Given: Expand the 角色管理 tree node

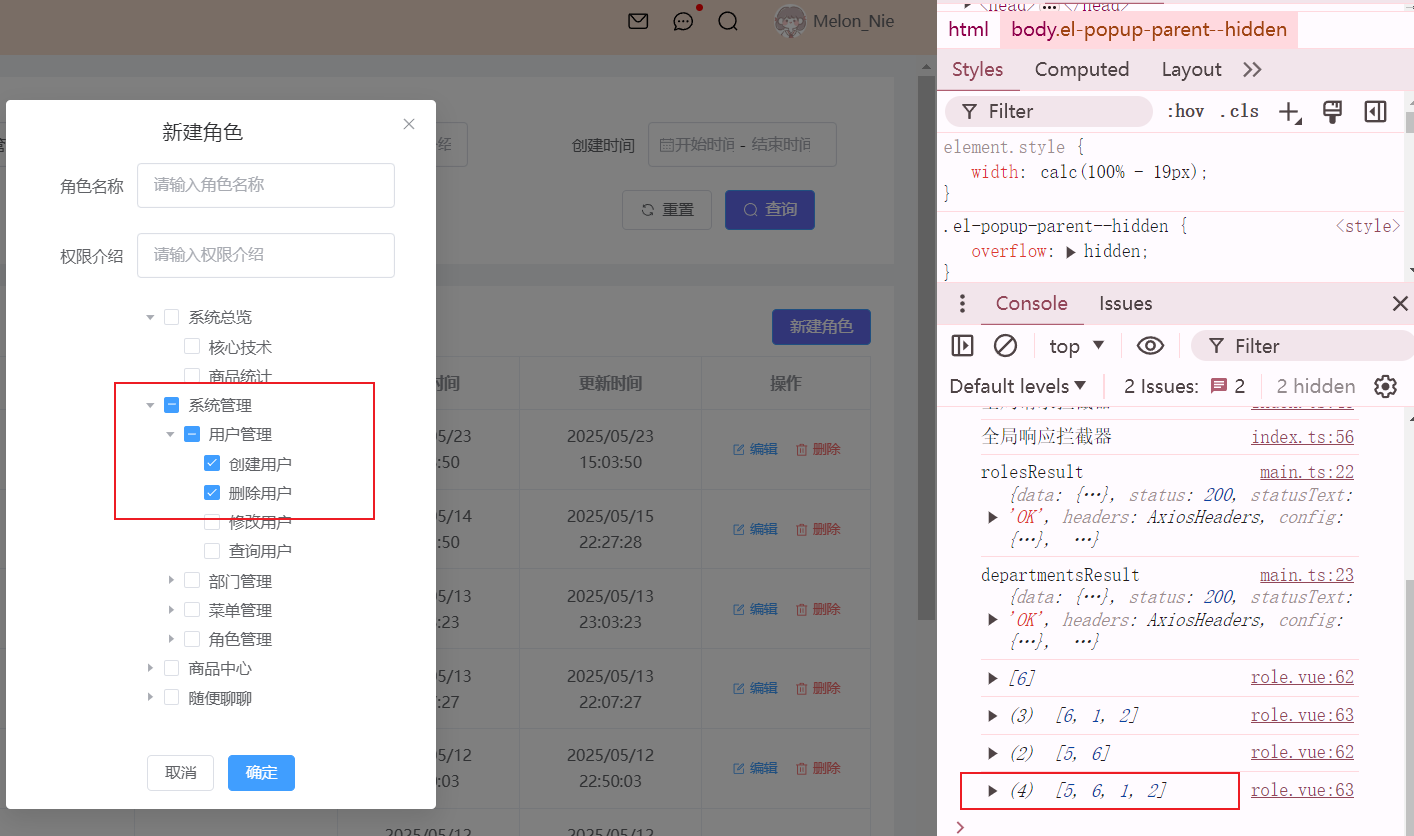Looking at the screenshot, I should click(x=170, y=639).
